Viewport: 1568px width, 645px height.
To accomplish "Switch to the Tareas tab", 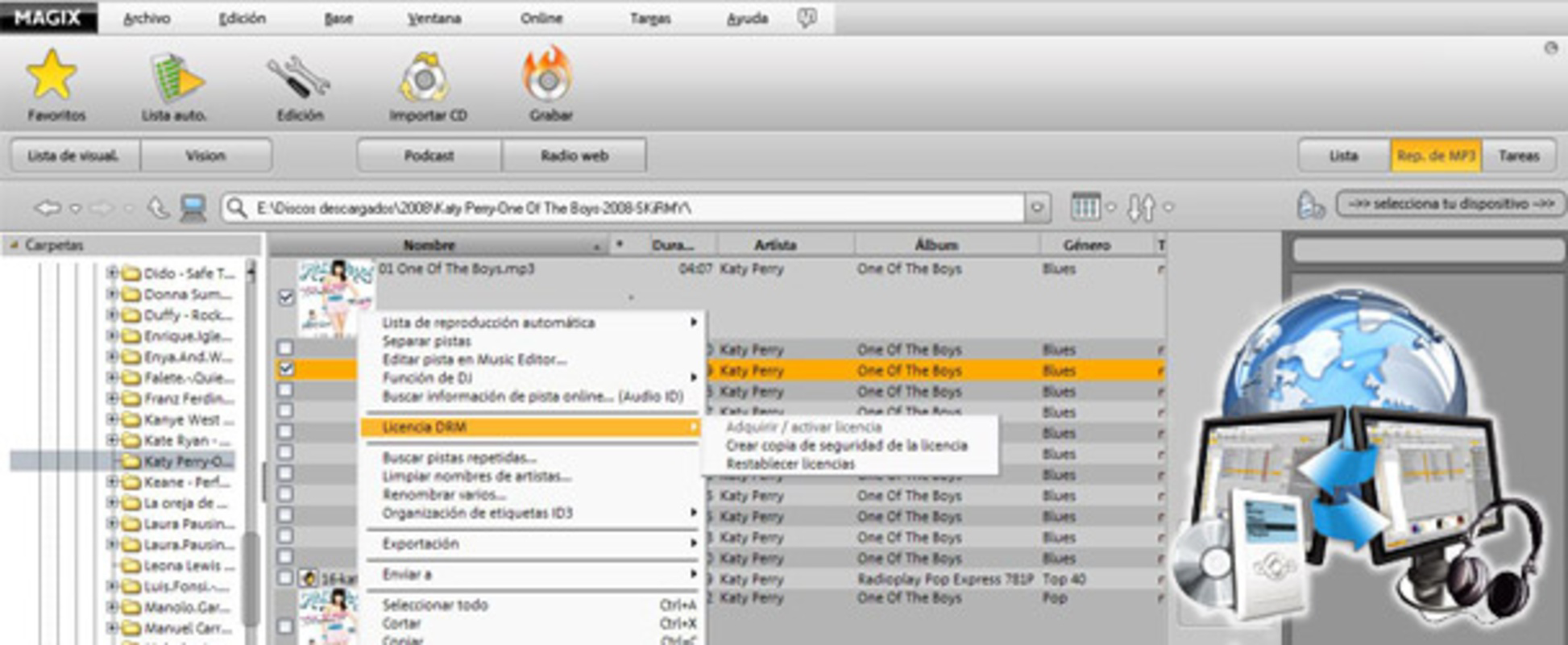I will coord(1519,156).
